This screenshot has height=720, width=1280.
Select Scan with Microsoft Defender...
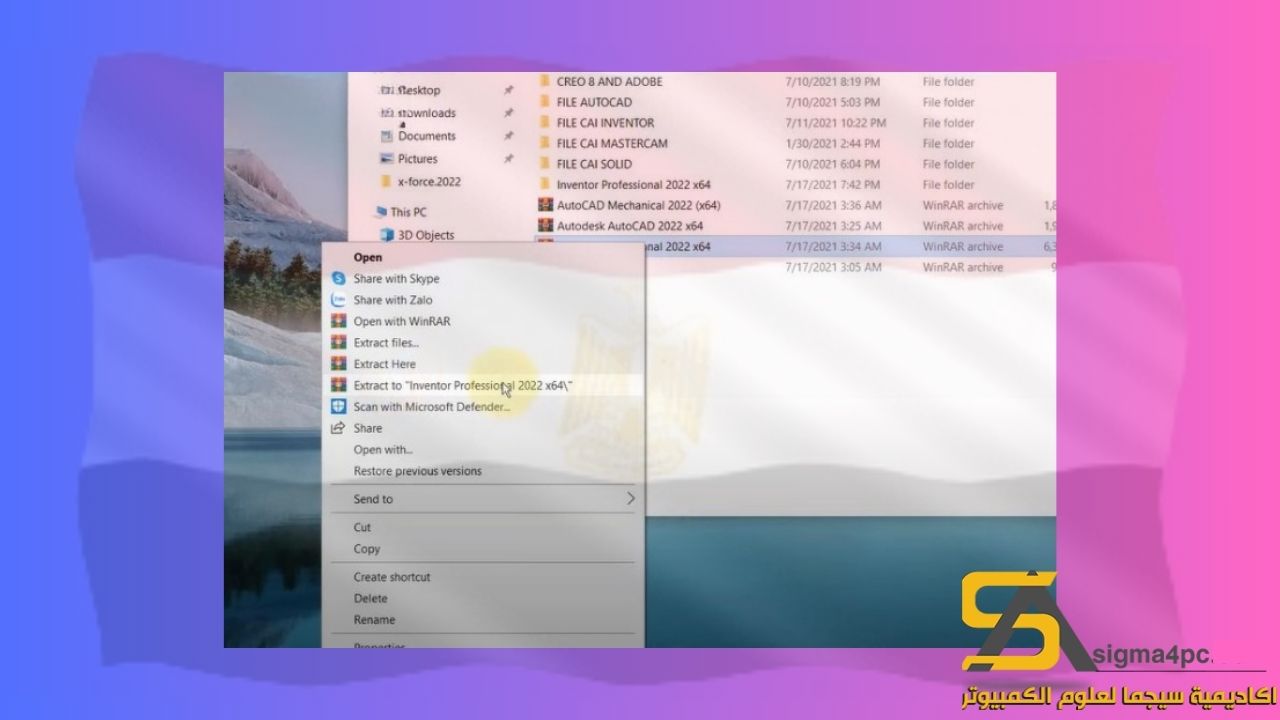tap(432, 407)
